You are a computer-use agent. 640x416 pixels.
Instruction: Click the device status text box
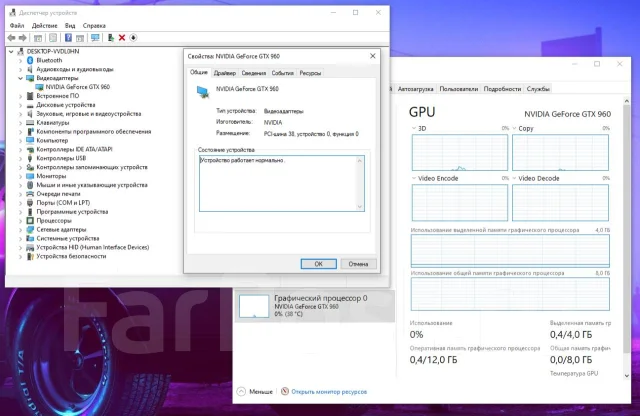pos(282,183)
